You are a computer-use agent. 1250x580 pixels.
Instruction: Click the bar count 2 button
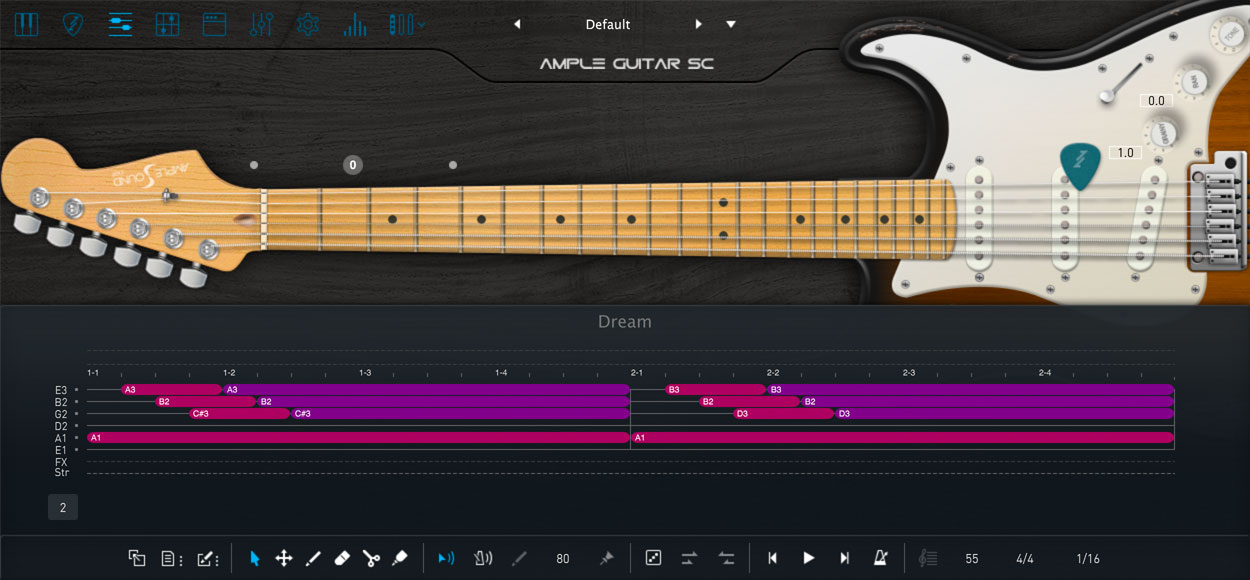[x=62, y=508]
